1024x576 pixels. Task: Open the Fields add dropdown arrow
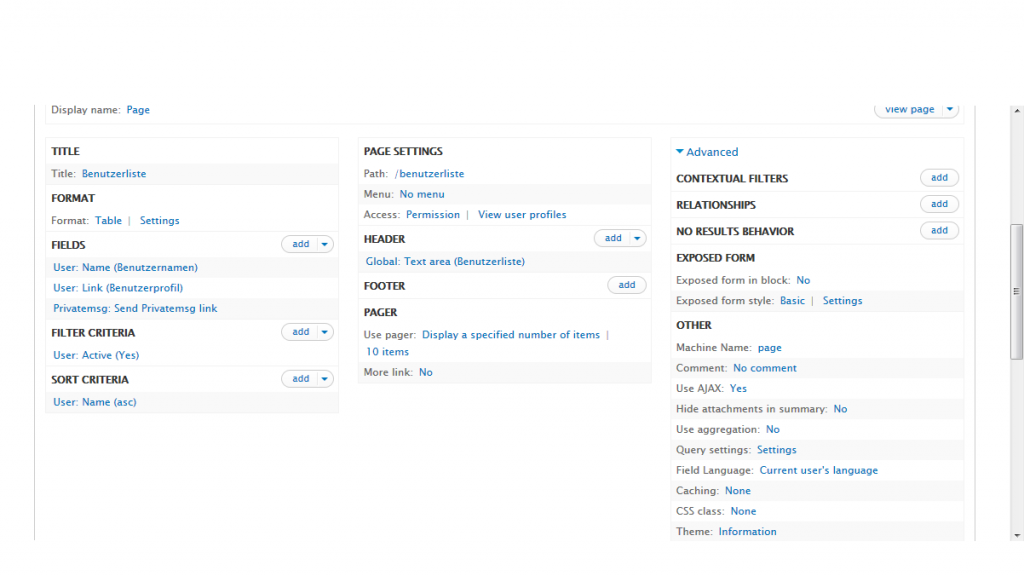click(x=325, y=244)
